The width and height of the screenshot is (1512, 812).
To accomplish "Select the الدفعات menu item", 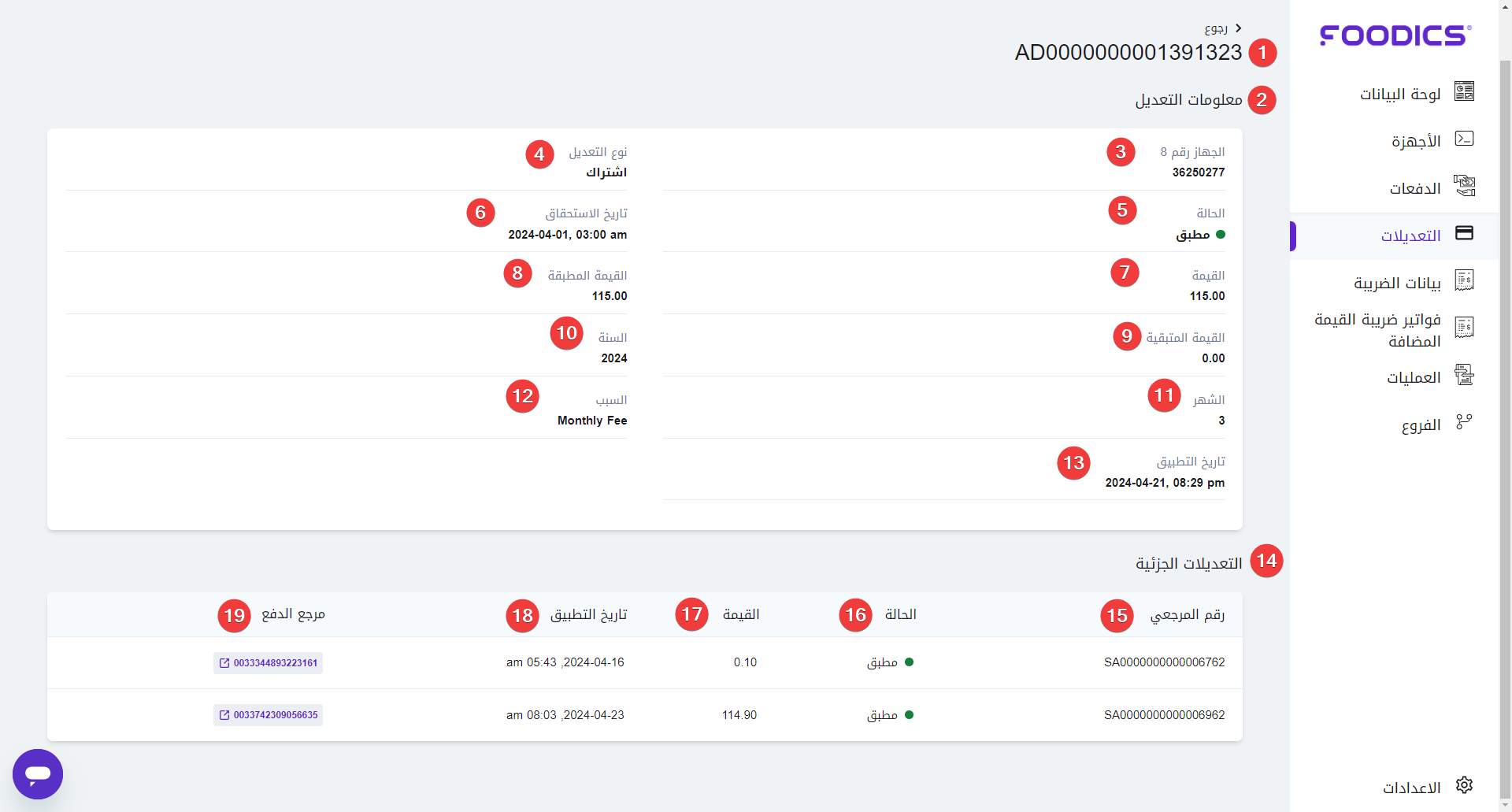I will point(1414,189).
